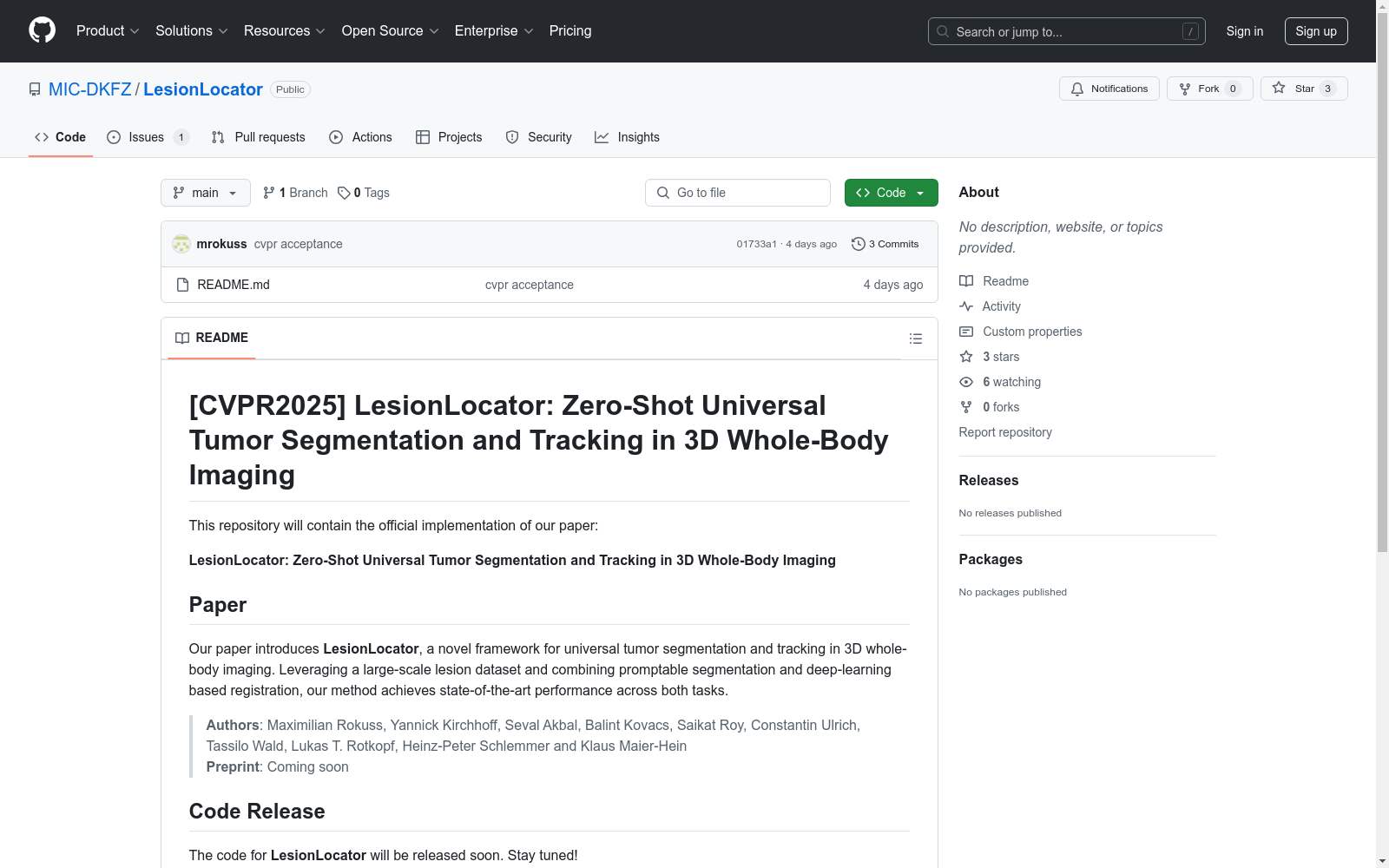Click the Public visibility label
1389x868 pixels.
290,89
